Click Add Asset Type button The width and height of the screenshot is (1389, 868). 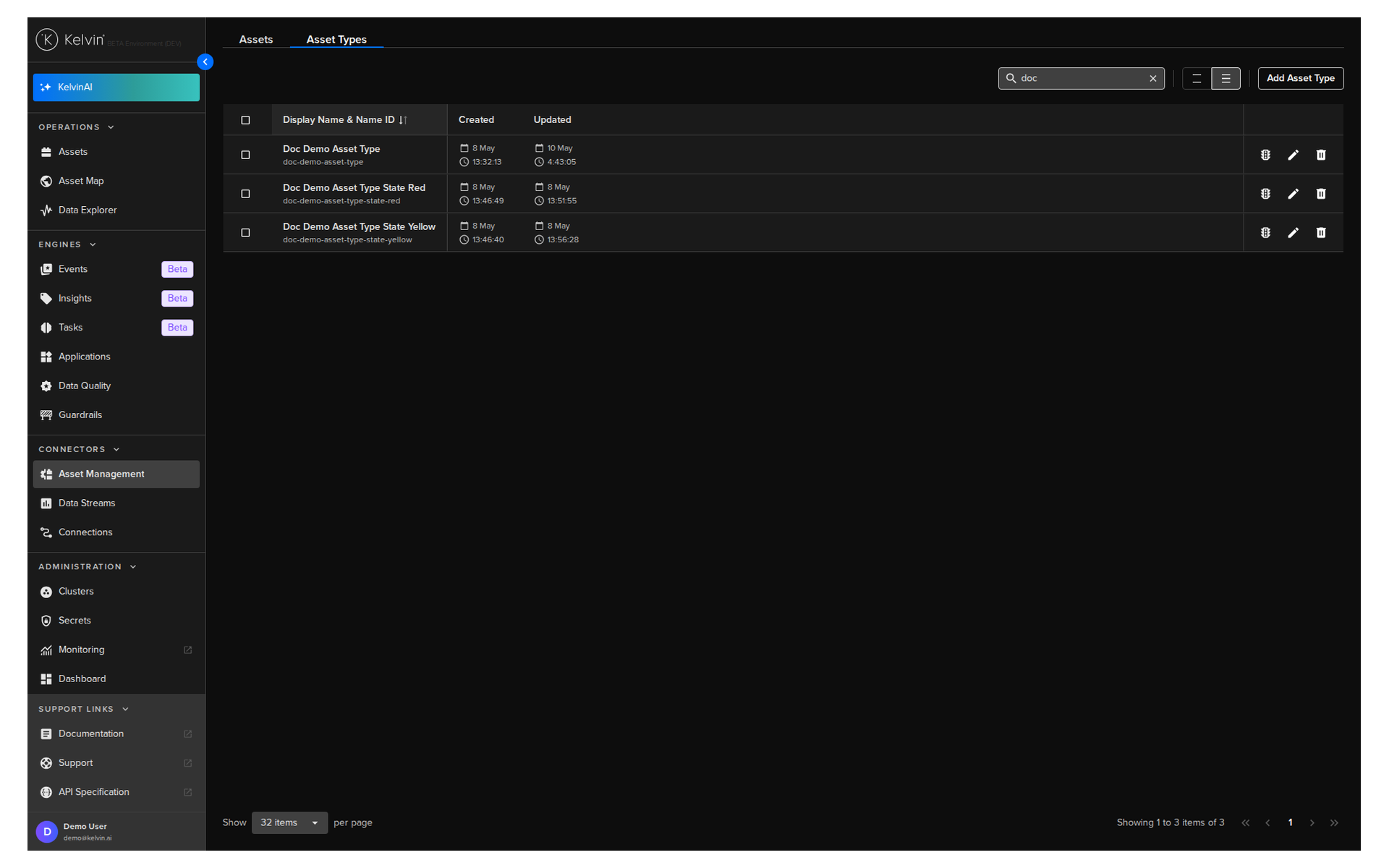tap(1300, 78)
